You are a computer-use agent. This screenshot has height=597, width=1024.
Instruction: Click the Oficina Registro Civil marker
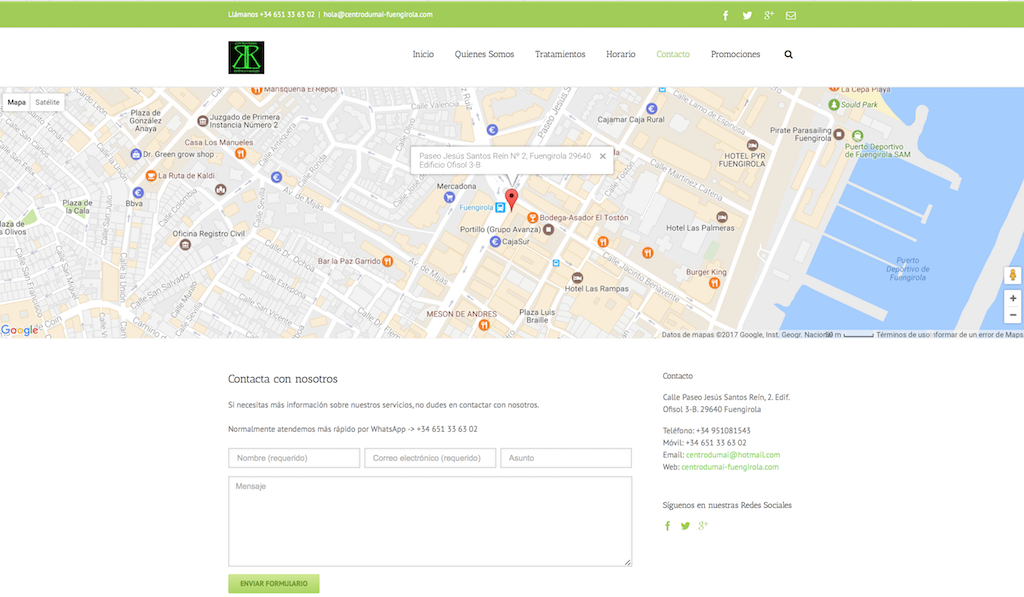[x=185, y=245]
